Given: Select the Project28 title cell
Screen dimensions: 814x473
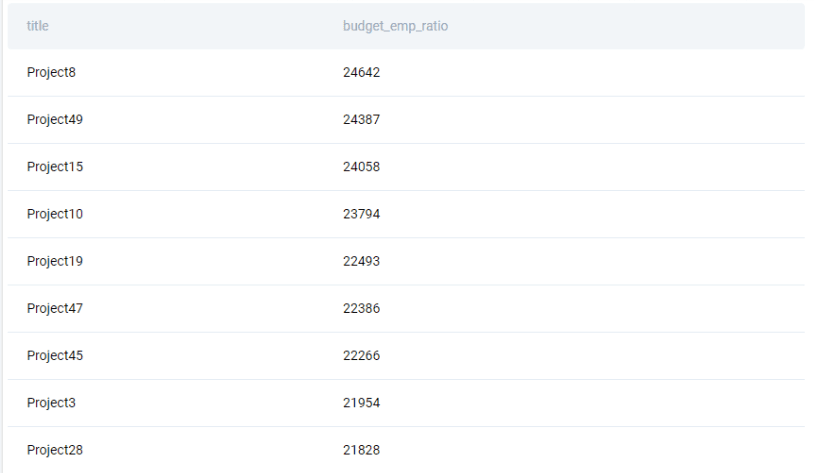Looking at the screenshot, I should click(x=55, y=449).
